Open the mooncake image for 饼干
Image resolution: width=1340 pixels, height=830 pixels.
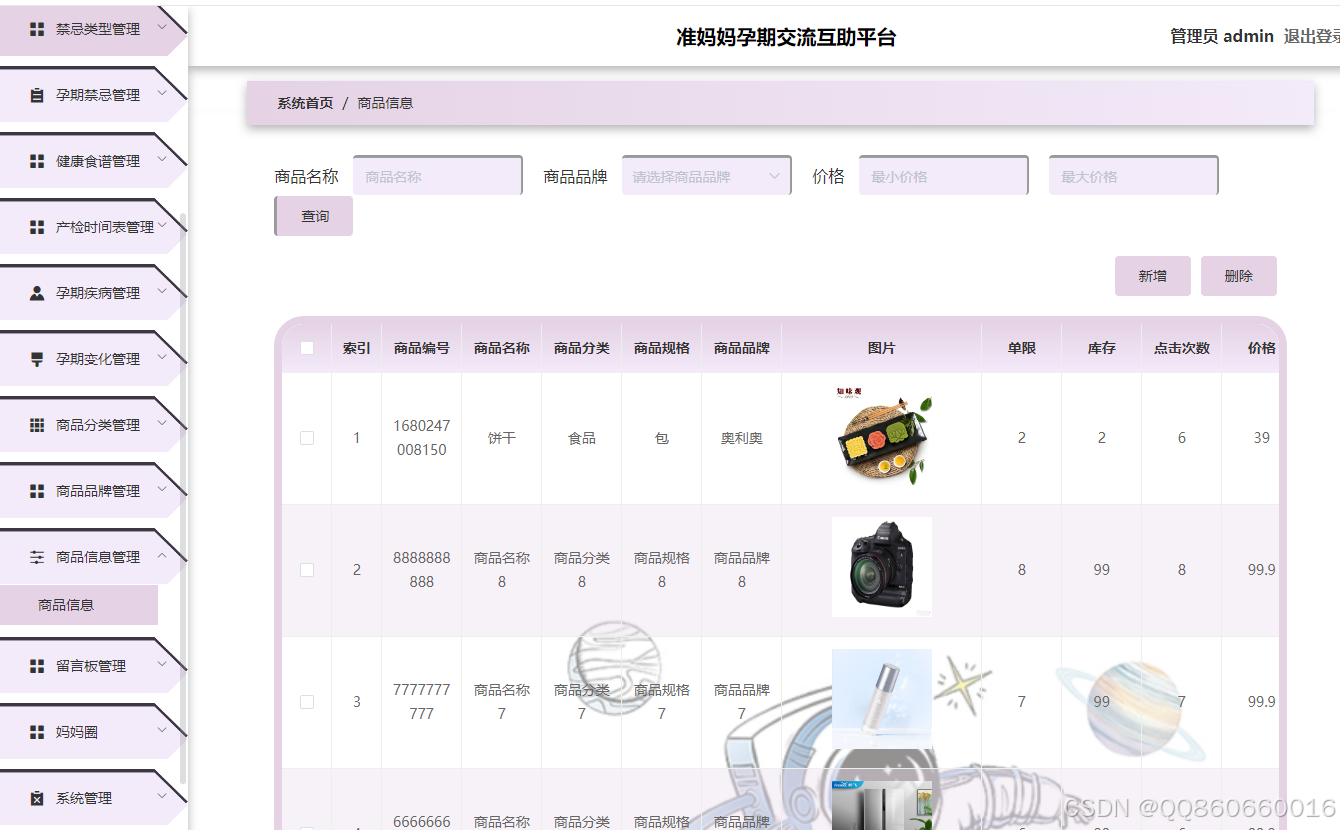click(x=882, y=436)
